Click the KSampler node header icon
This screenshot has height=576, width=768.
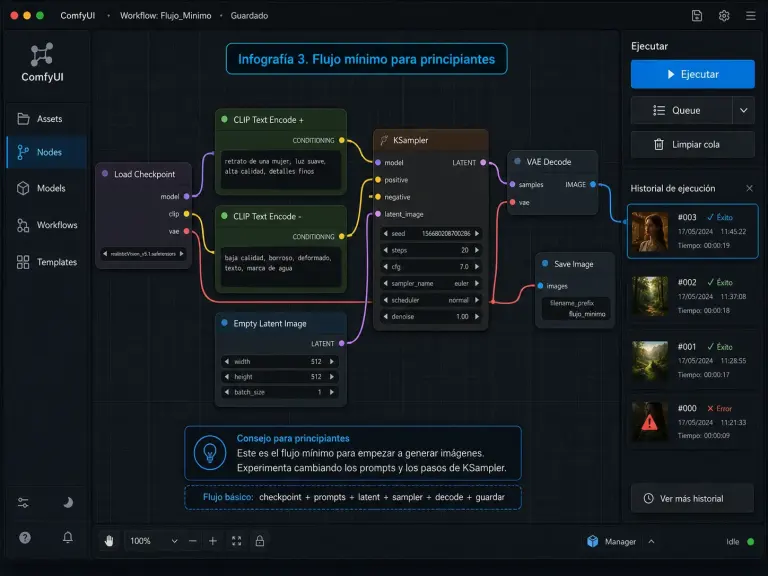tap(384, 141)
